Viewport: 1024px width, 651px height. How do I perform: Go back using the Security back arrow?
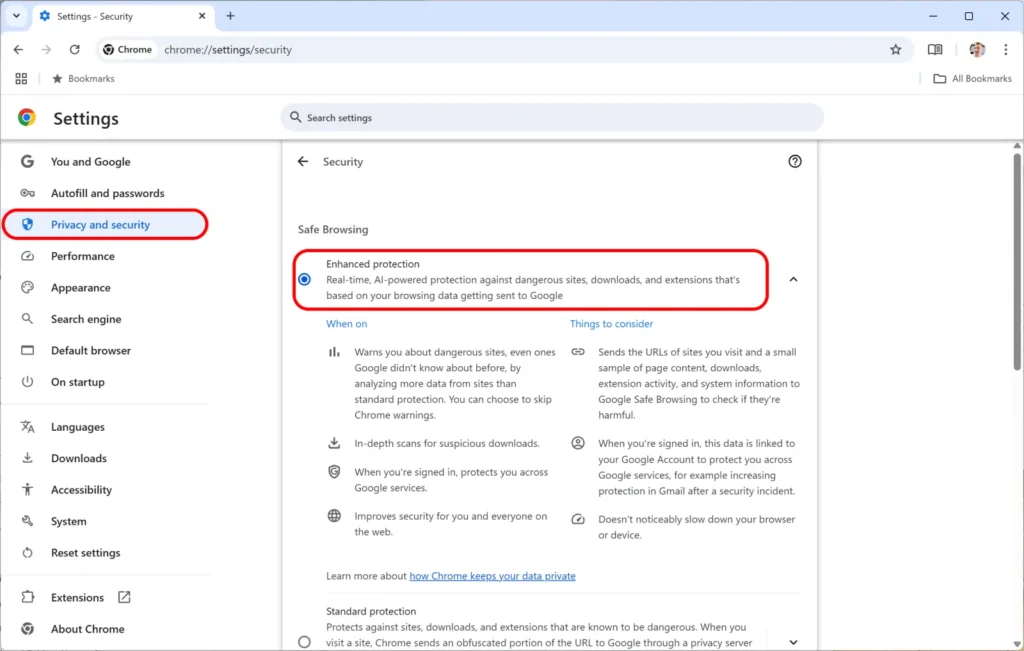[303, 161]
